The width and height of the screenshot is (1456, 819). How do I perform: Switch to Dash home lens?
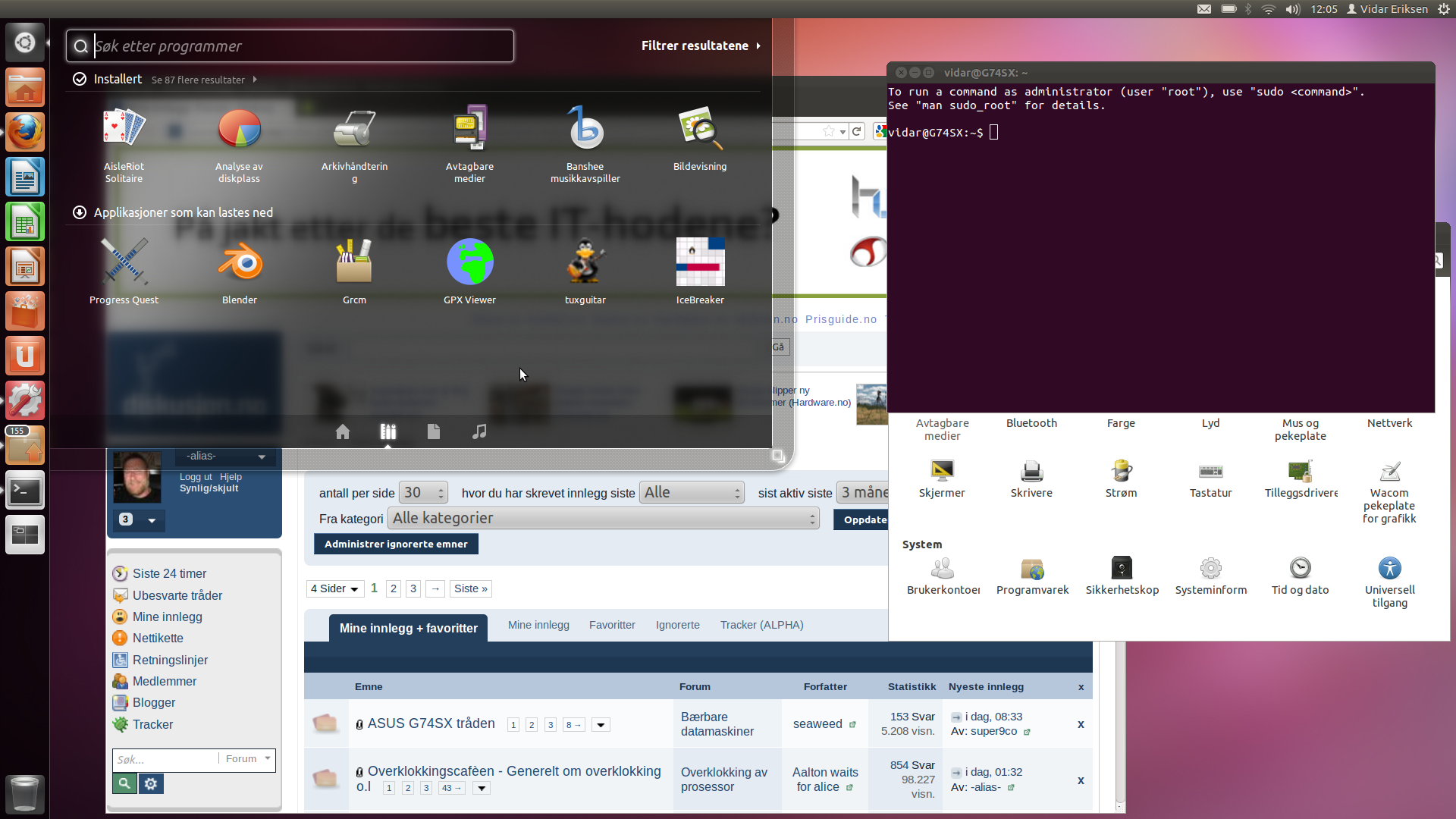tap(343, 431)
